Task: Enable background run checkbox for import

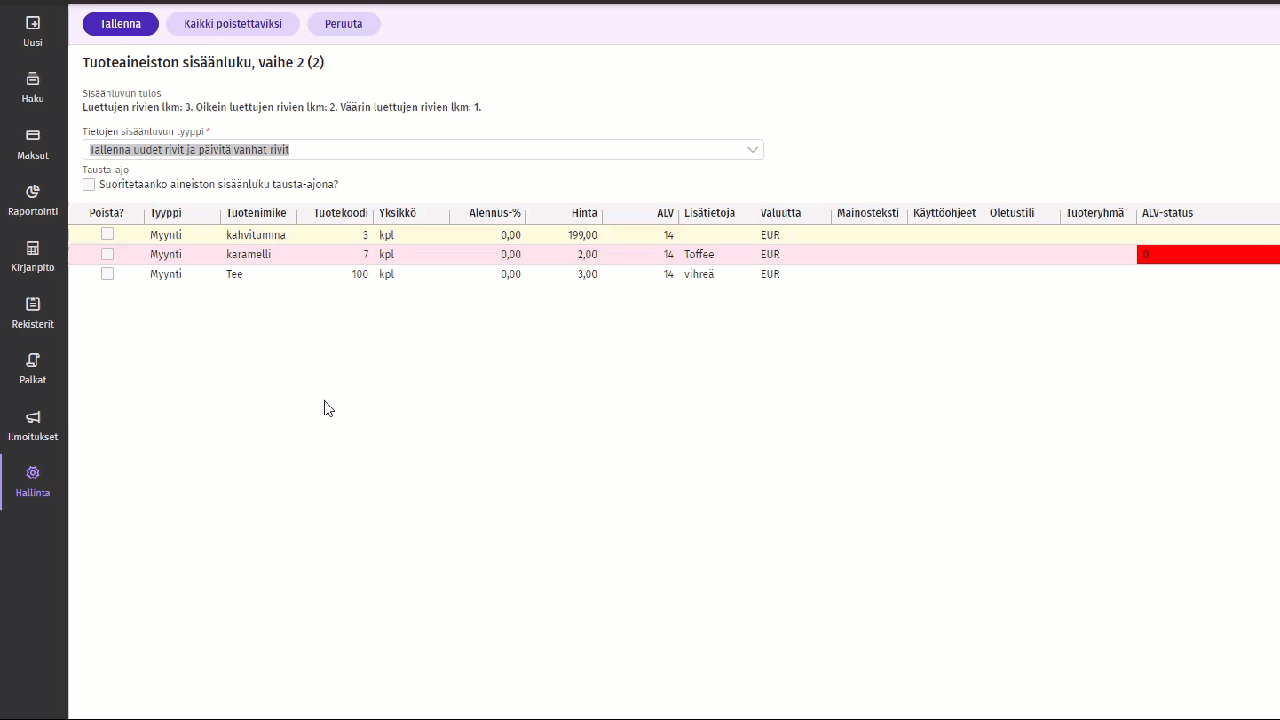Action: [89, 185]
